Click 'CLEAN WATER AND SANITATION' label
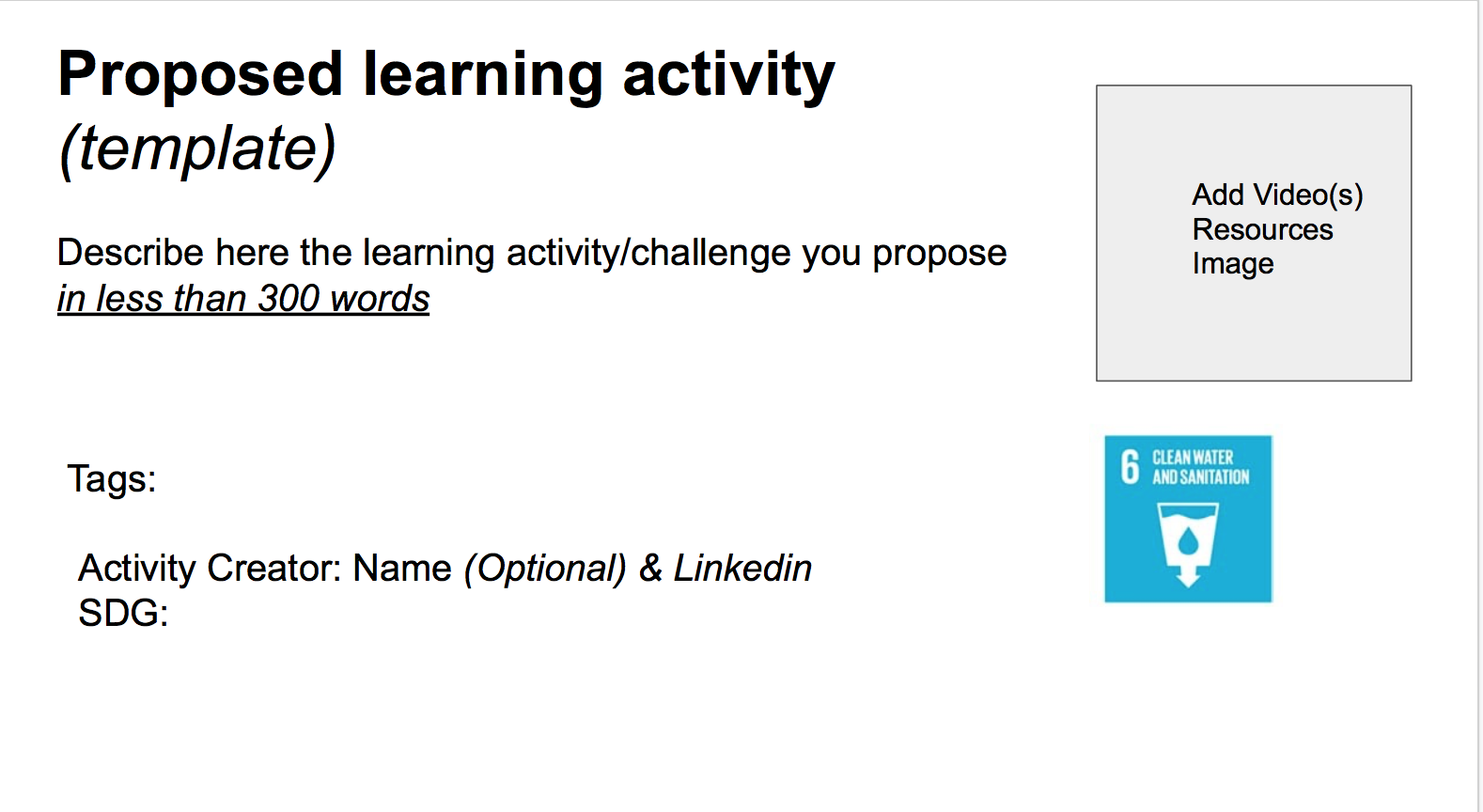 (1201, 467)
